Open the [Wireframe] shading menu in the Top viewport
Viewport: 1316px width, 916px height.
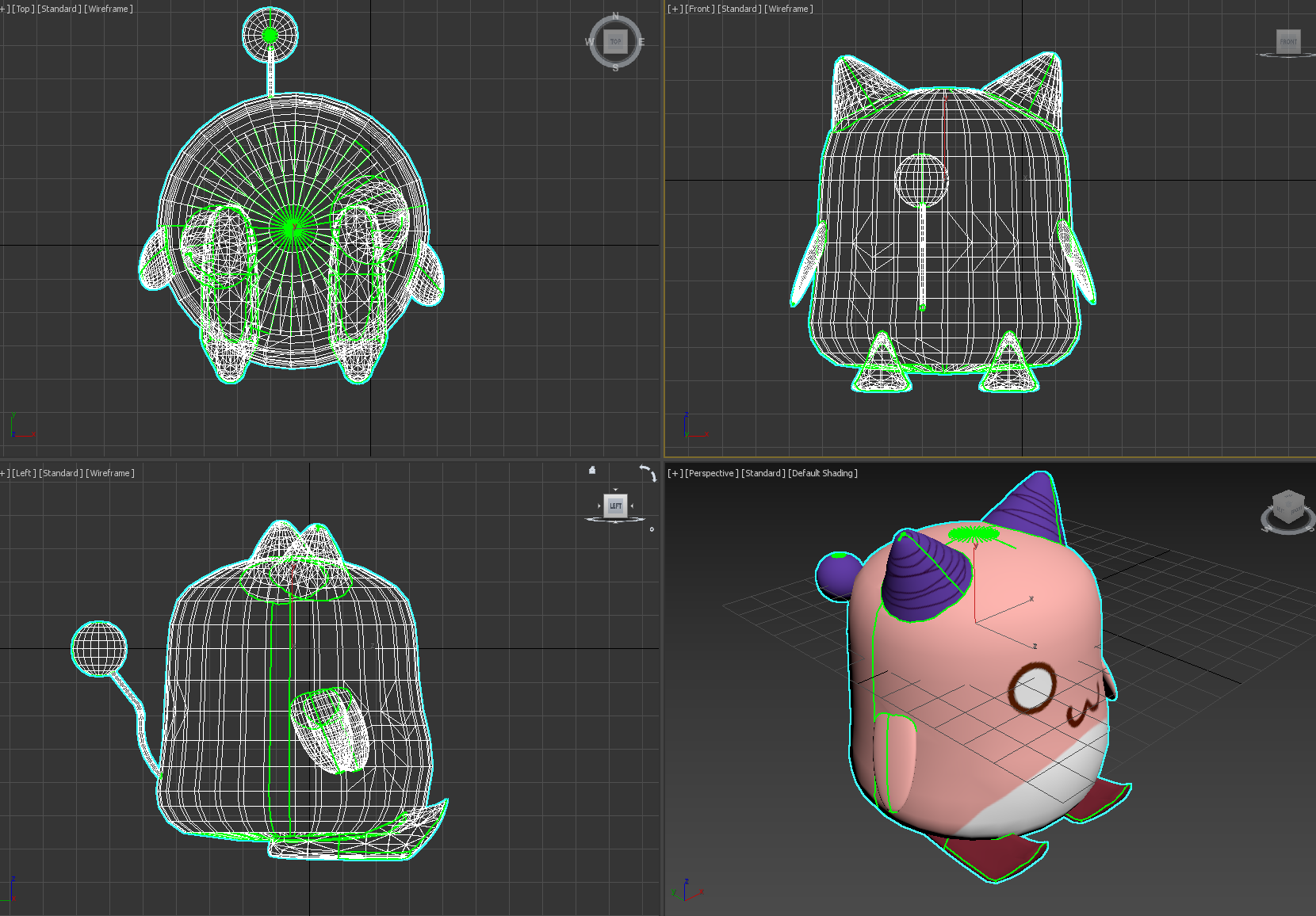tap(109, 9)
